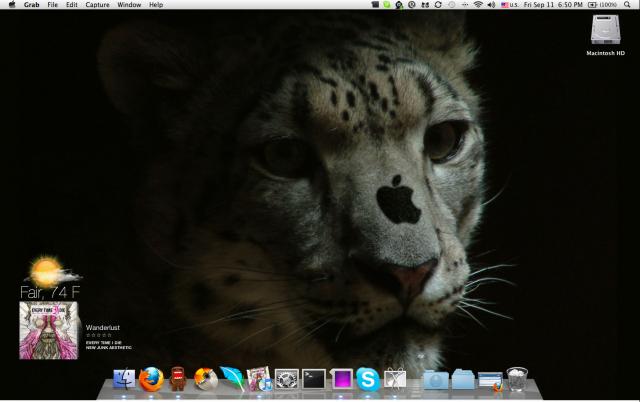The image size is (640, 402).
Task: Open the second folder stack in the Dock
Action: [x=463, y=380]
